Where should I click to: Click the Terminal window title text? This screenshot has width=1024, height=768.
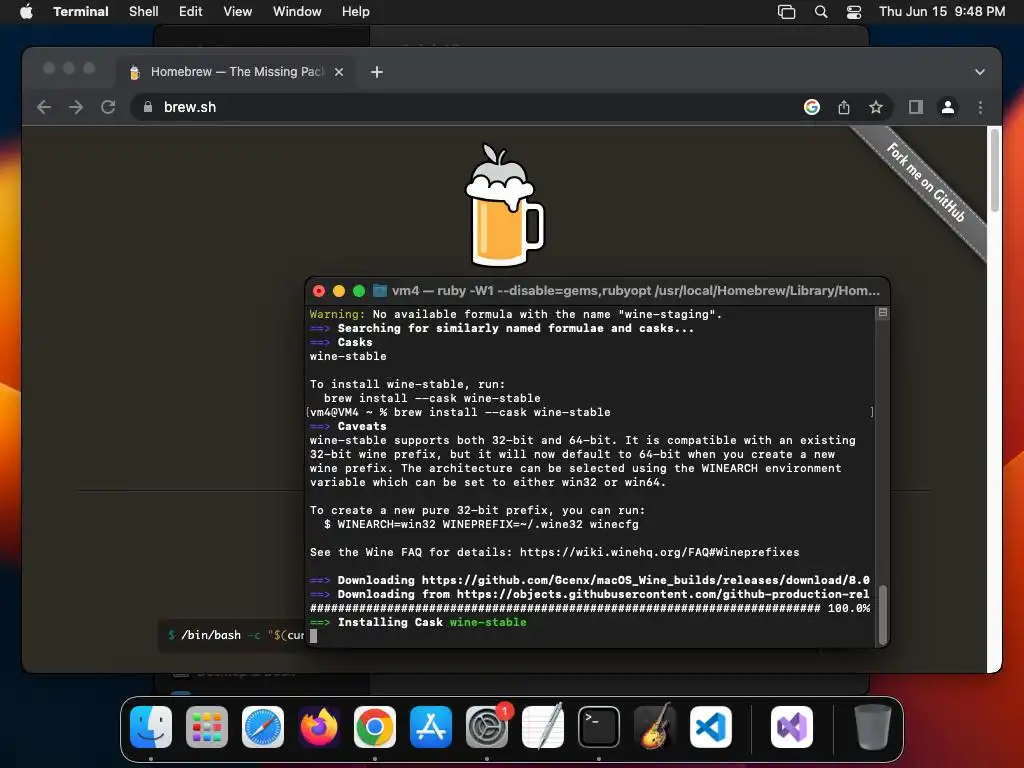[635, 291]
